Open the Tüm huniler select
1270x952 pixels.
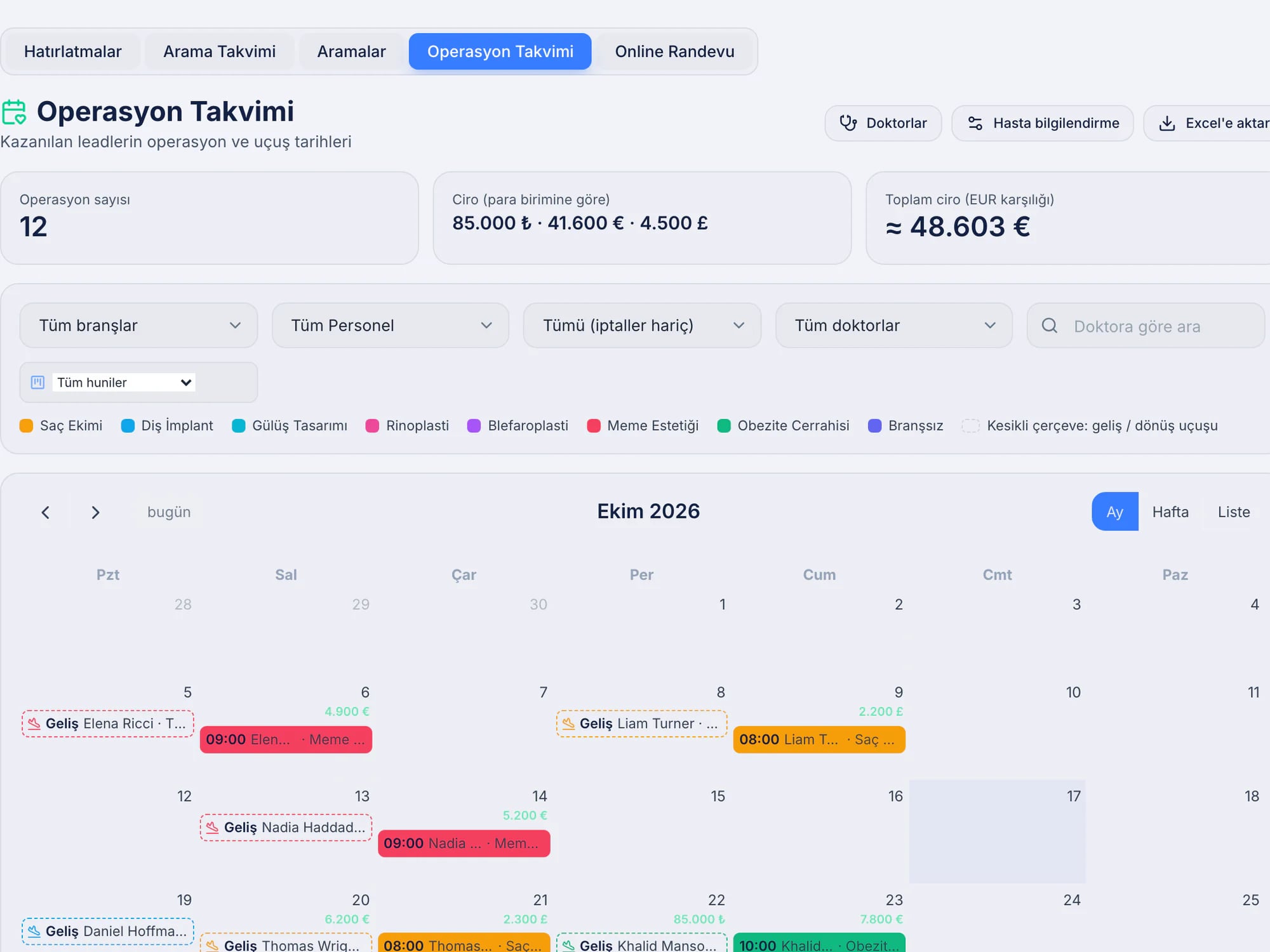point(124,382)
